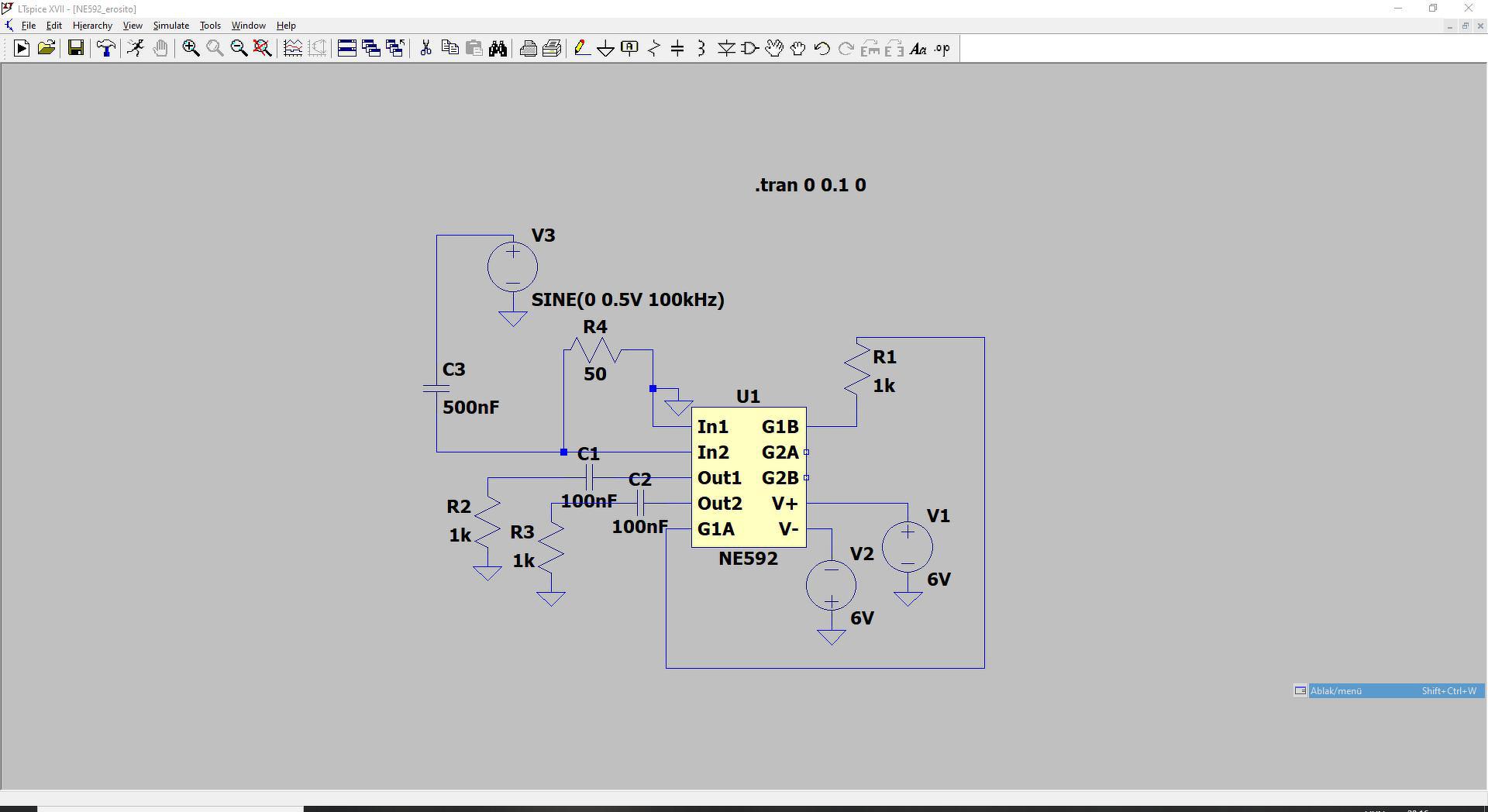The height and width of the screenshot is (812, 1488).
Task: Click the SINE(0 0.5V 100kHz) source value
Action: click(x=628, y=300)
